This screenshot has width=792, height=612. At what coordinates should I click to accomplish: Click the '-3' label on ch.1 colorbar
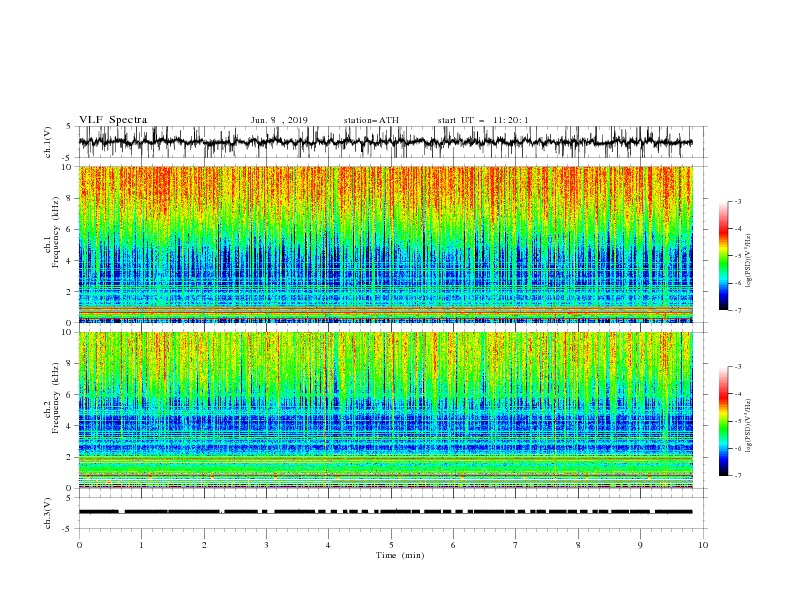click(x=737, y=201)
